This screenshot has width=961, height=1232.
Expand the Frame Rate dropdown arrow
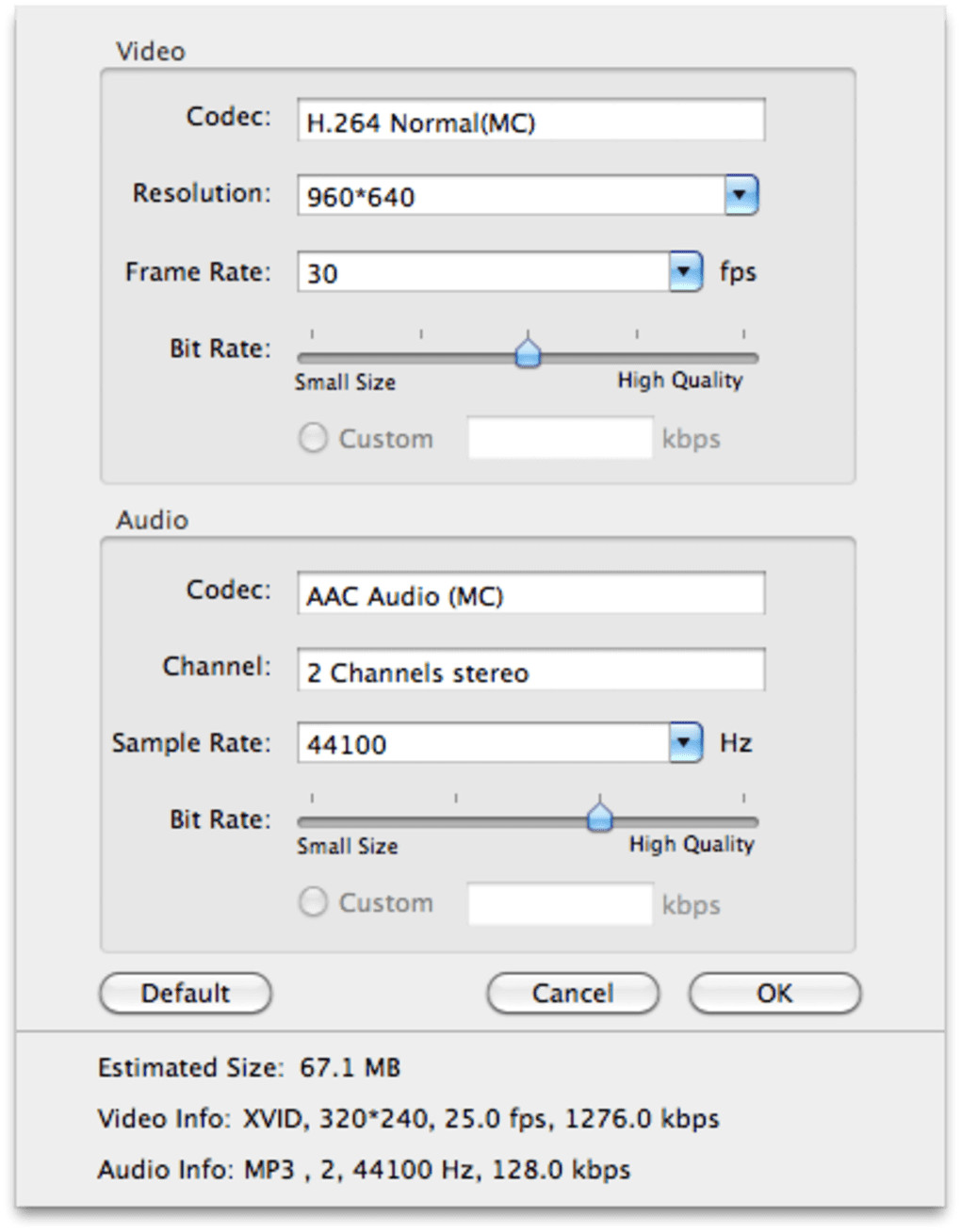(685, 272)
